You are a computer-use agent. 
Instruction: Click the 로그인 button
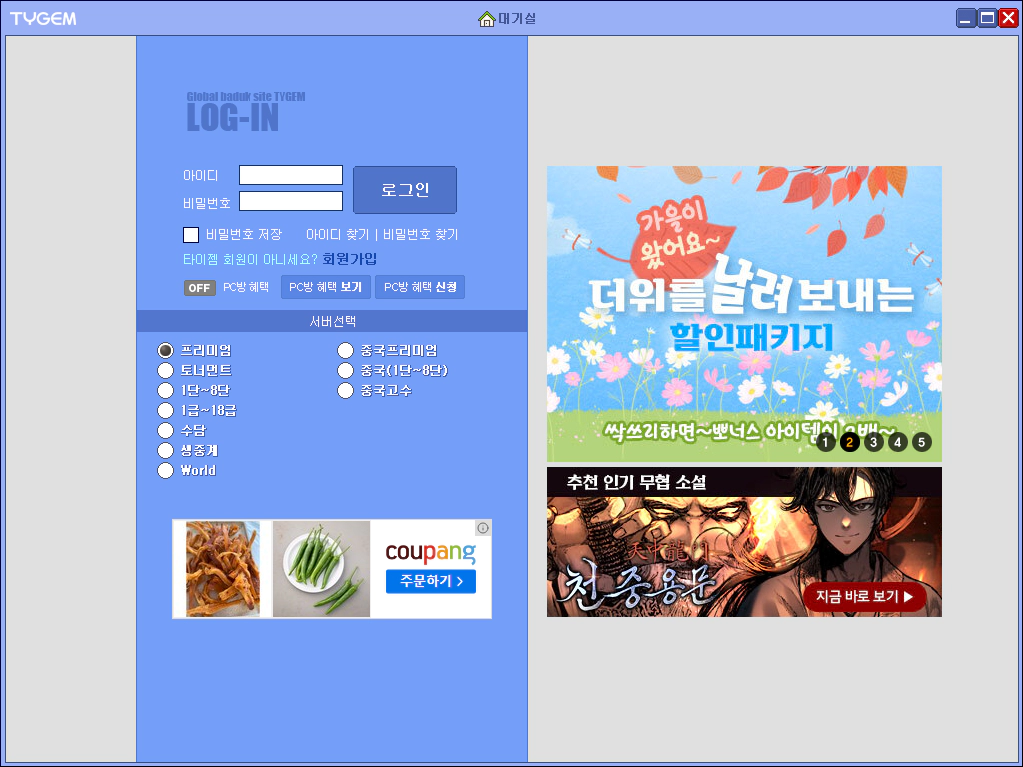tap(404, 189)
